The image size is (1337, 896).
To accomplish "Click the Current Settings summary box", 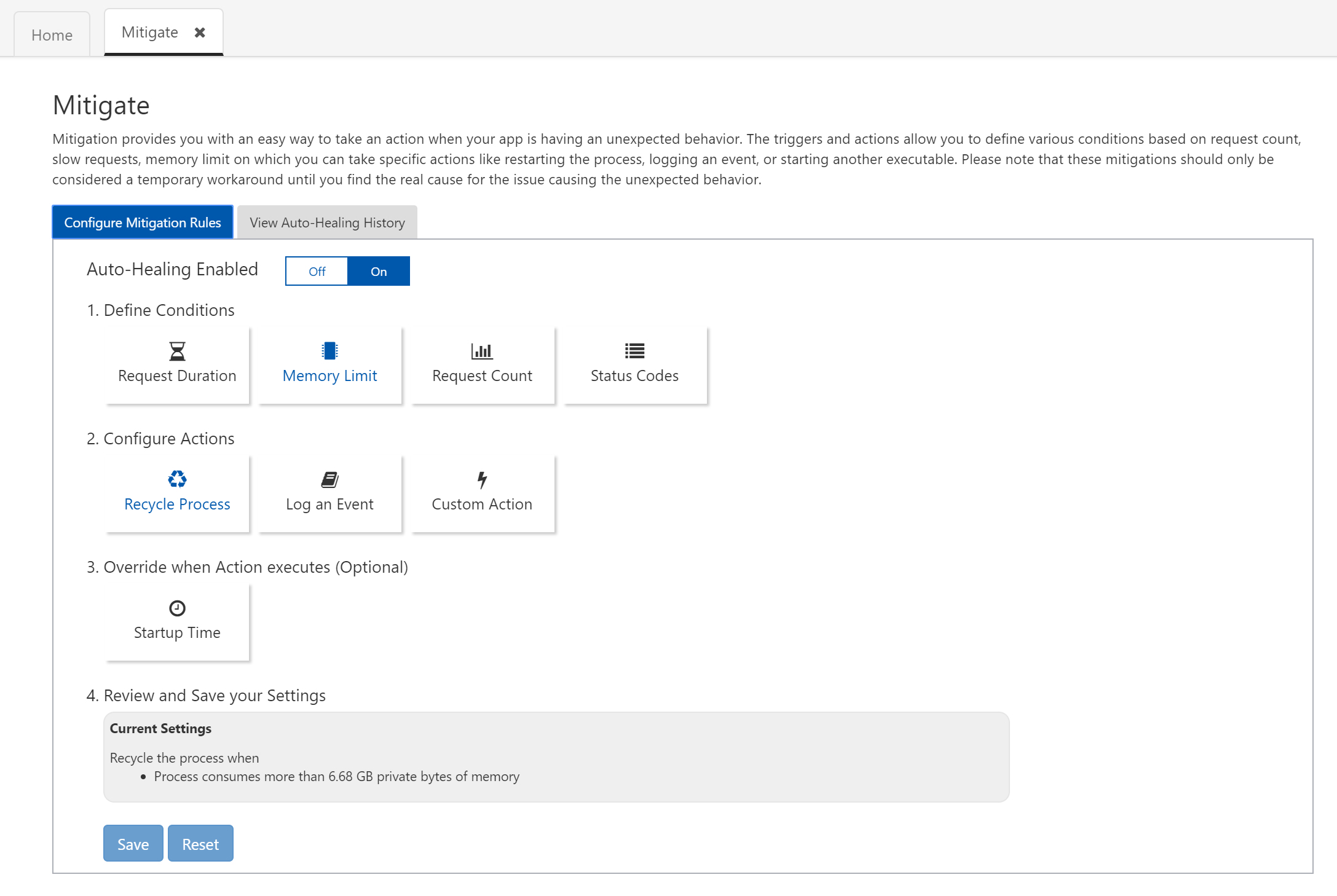I will click(556, 757).
